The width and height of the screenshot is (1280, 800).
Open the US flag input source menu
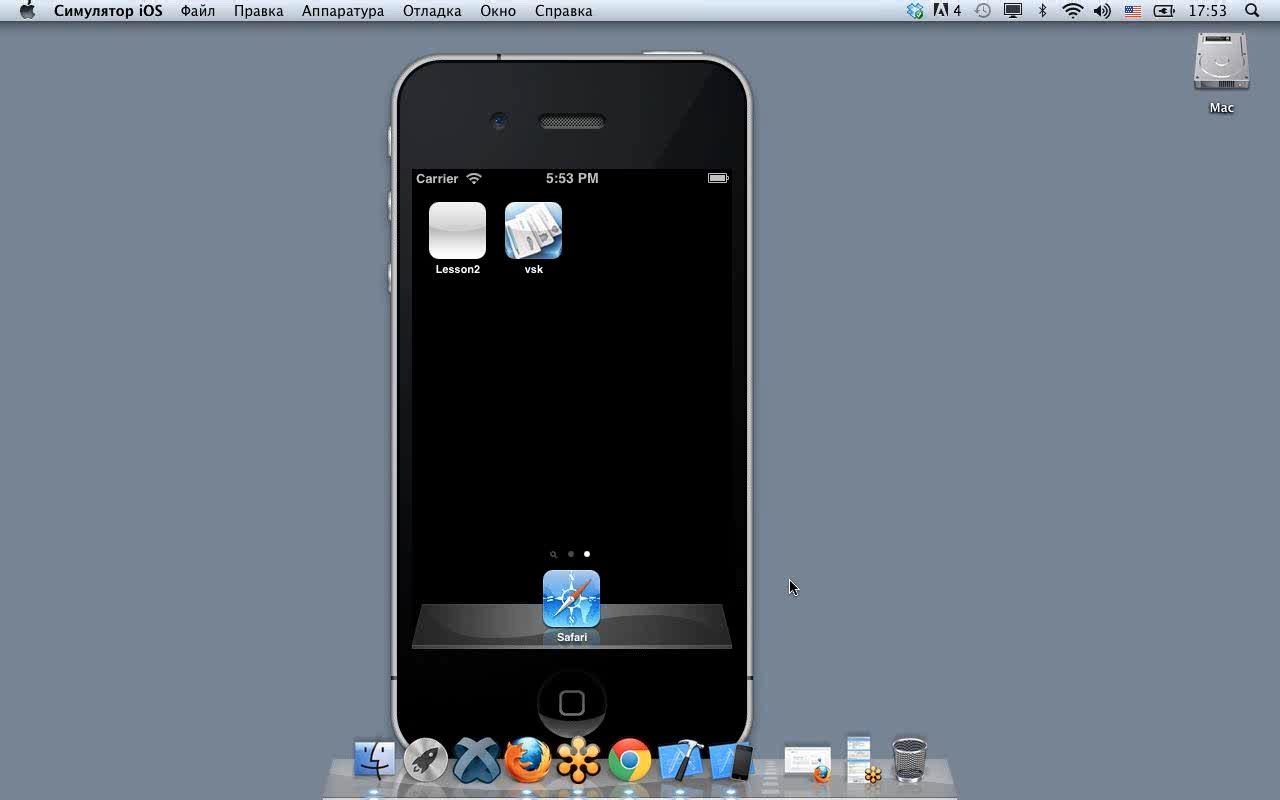[1133, 11]
